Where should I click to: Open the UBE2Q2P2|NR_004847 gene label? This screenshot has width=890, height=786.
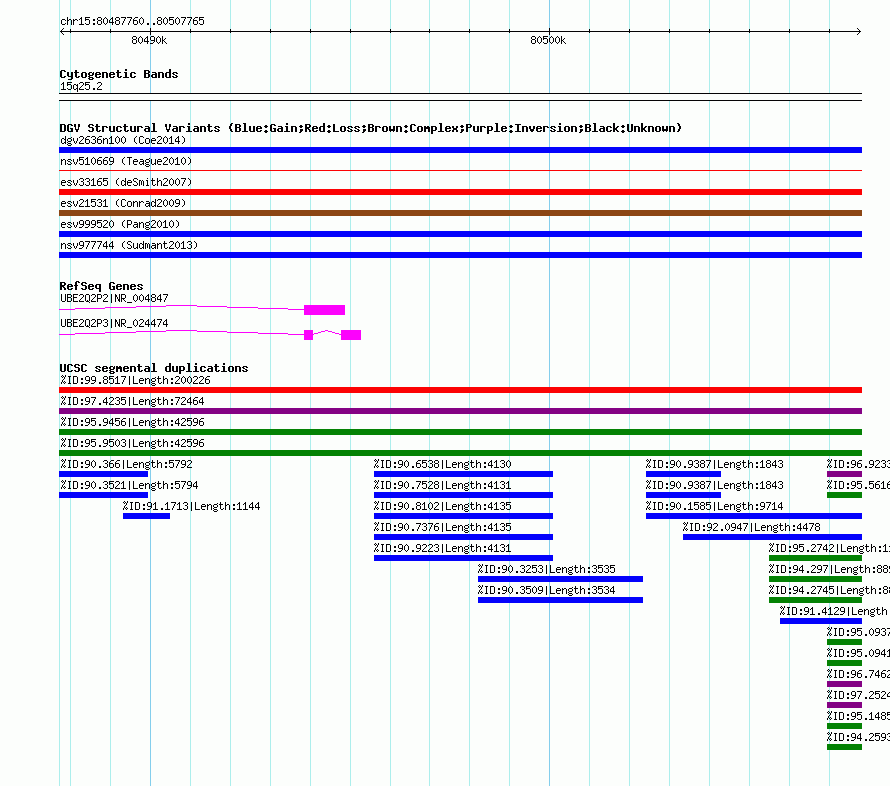pyautogui.click(x=114, y=299)
